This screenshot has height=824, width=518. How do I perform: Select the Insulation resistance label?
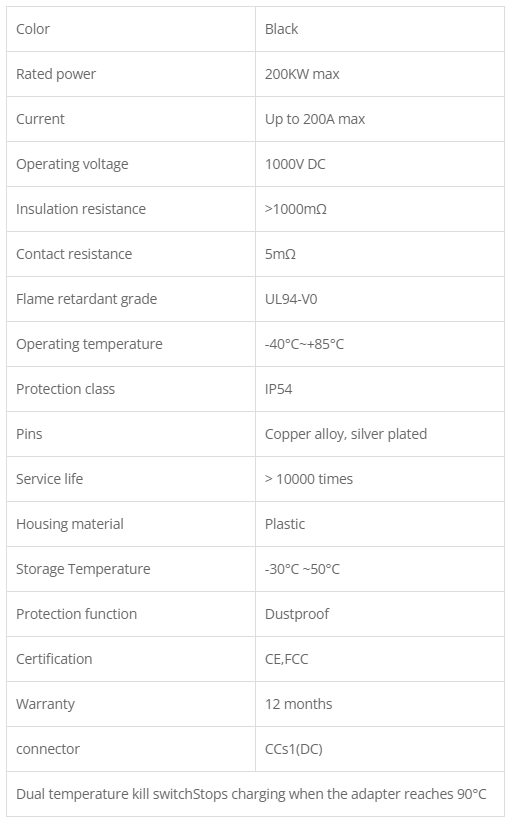click(x=81, y=209)
